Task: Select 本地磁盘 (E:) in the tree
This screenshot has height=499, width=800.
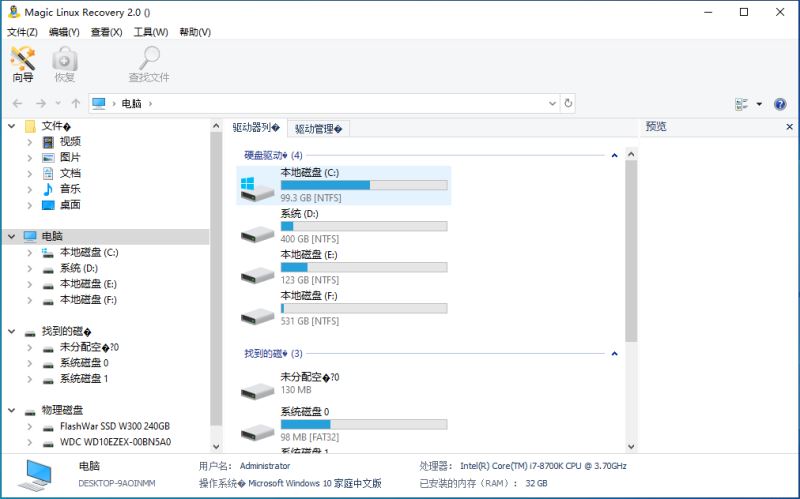Action: 88,284
